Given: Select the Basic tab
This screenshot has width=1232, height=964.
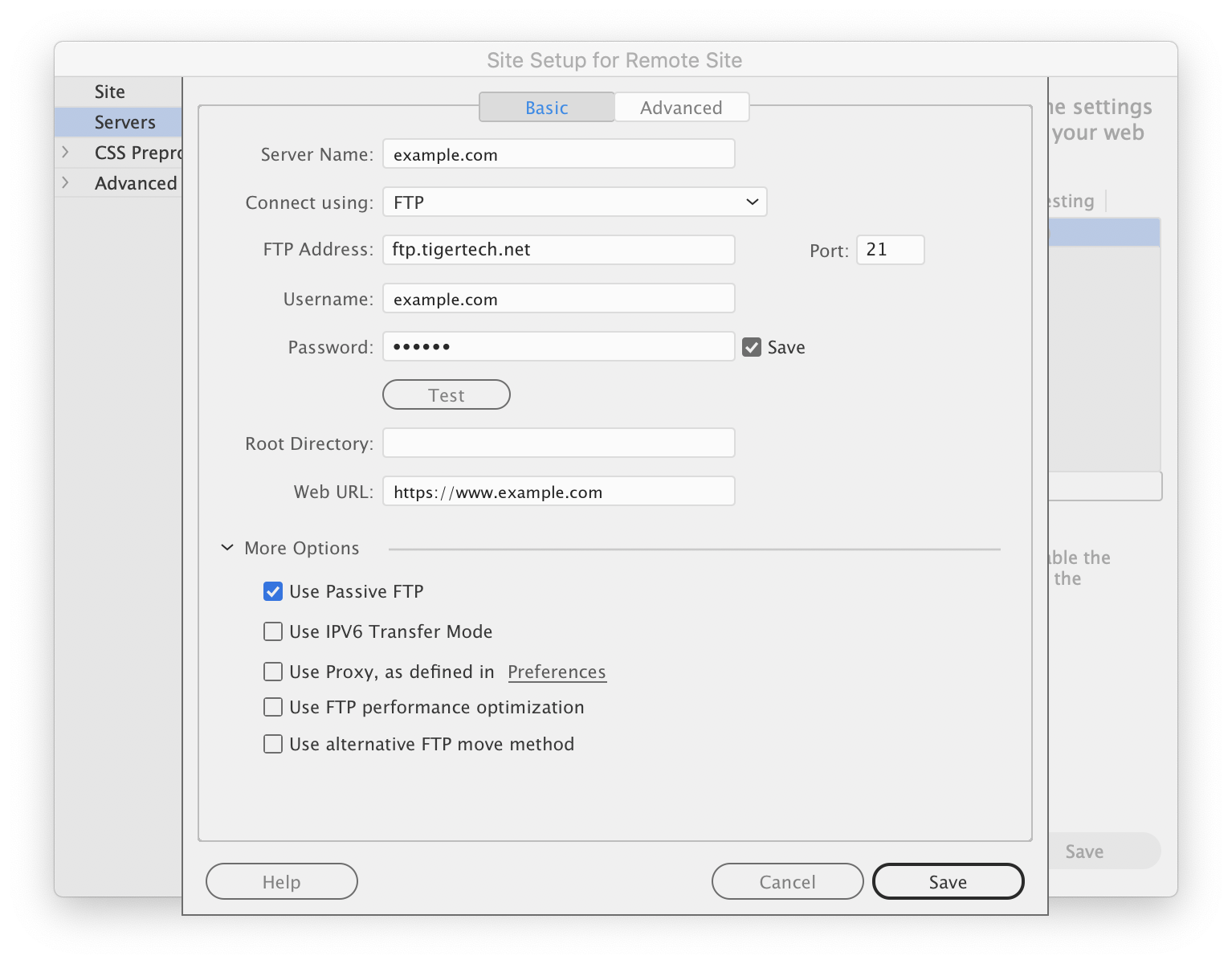Looking at the screenshot, I should point(546,107).
